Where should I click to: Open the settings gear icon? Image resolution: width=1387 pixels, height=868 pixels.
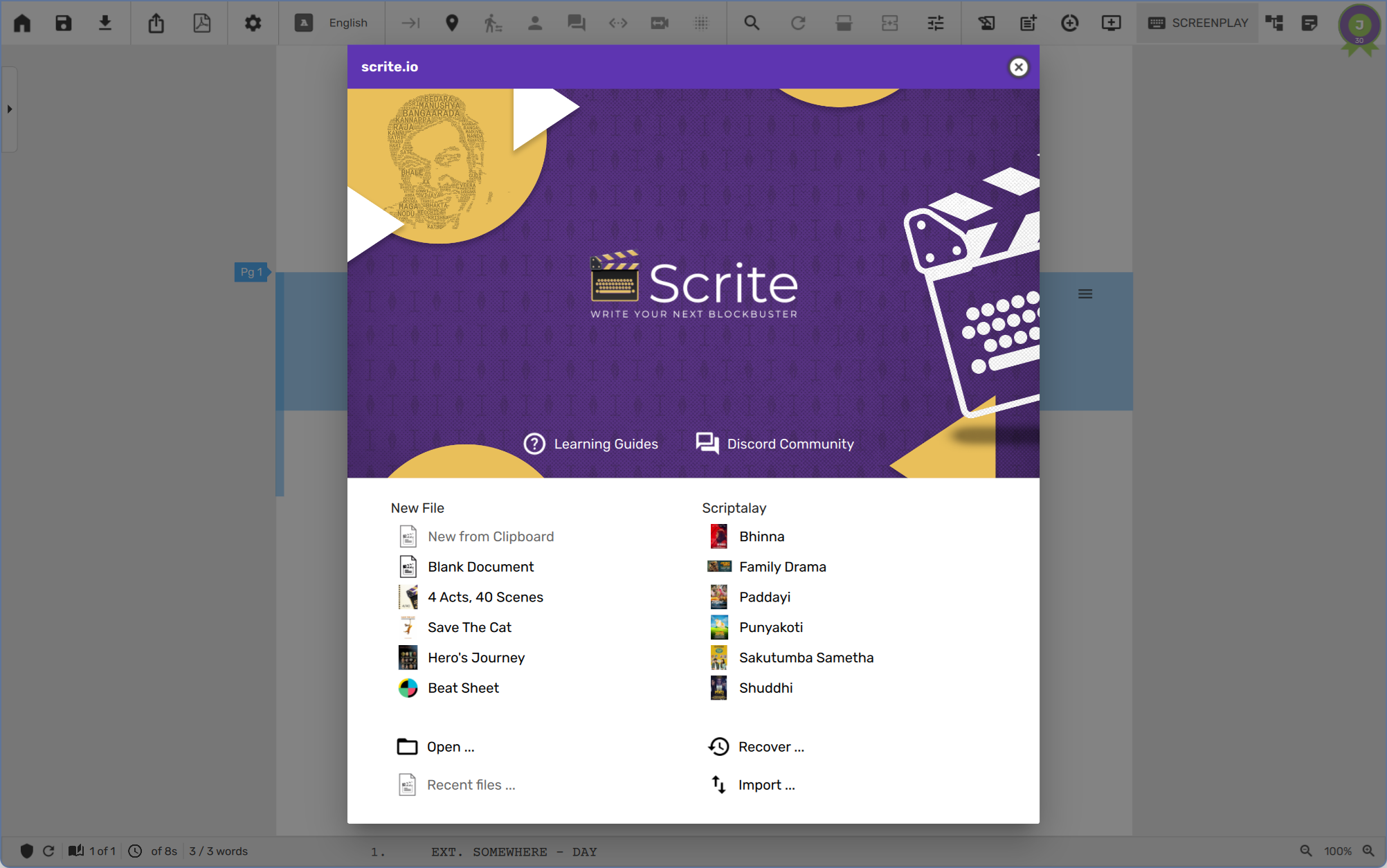[x=253, y=23]
